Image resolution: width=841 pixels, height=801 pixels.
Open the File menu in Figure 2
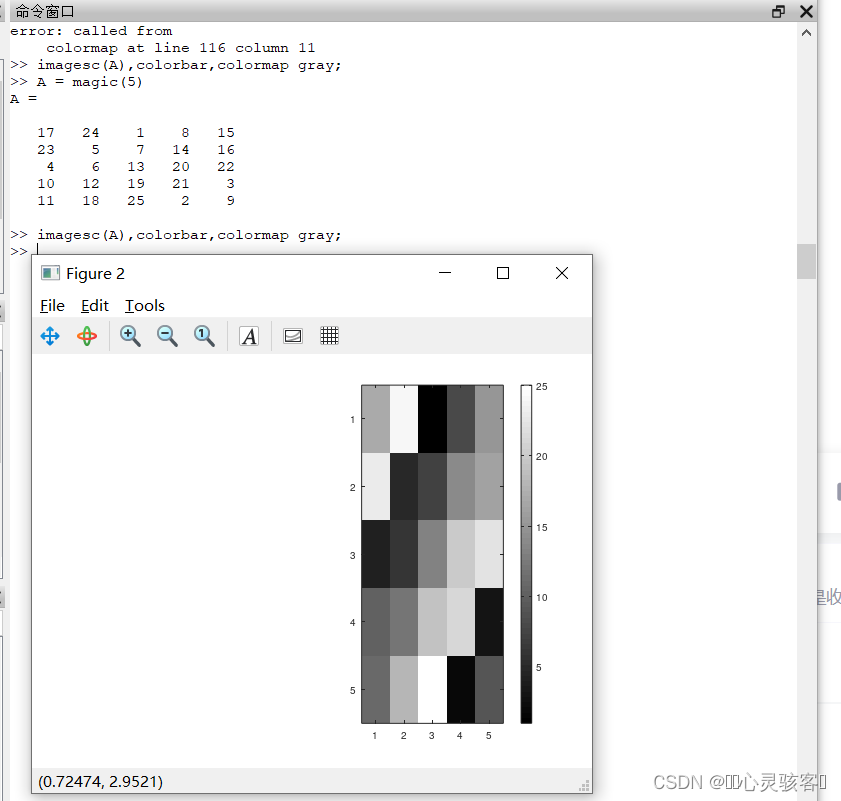(52, 306)
